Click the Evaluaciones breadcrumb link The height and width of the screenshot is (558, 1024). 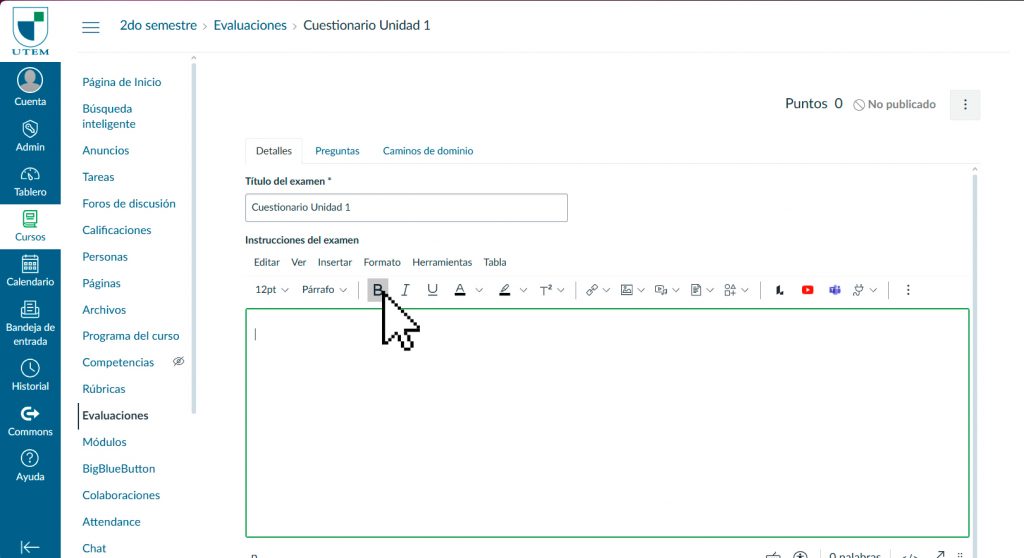click(250, 25)
